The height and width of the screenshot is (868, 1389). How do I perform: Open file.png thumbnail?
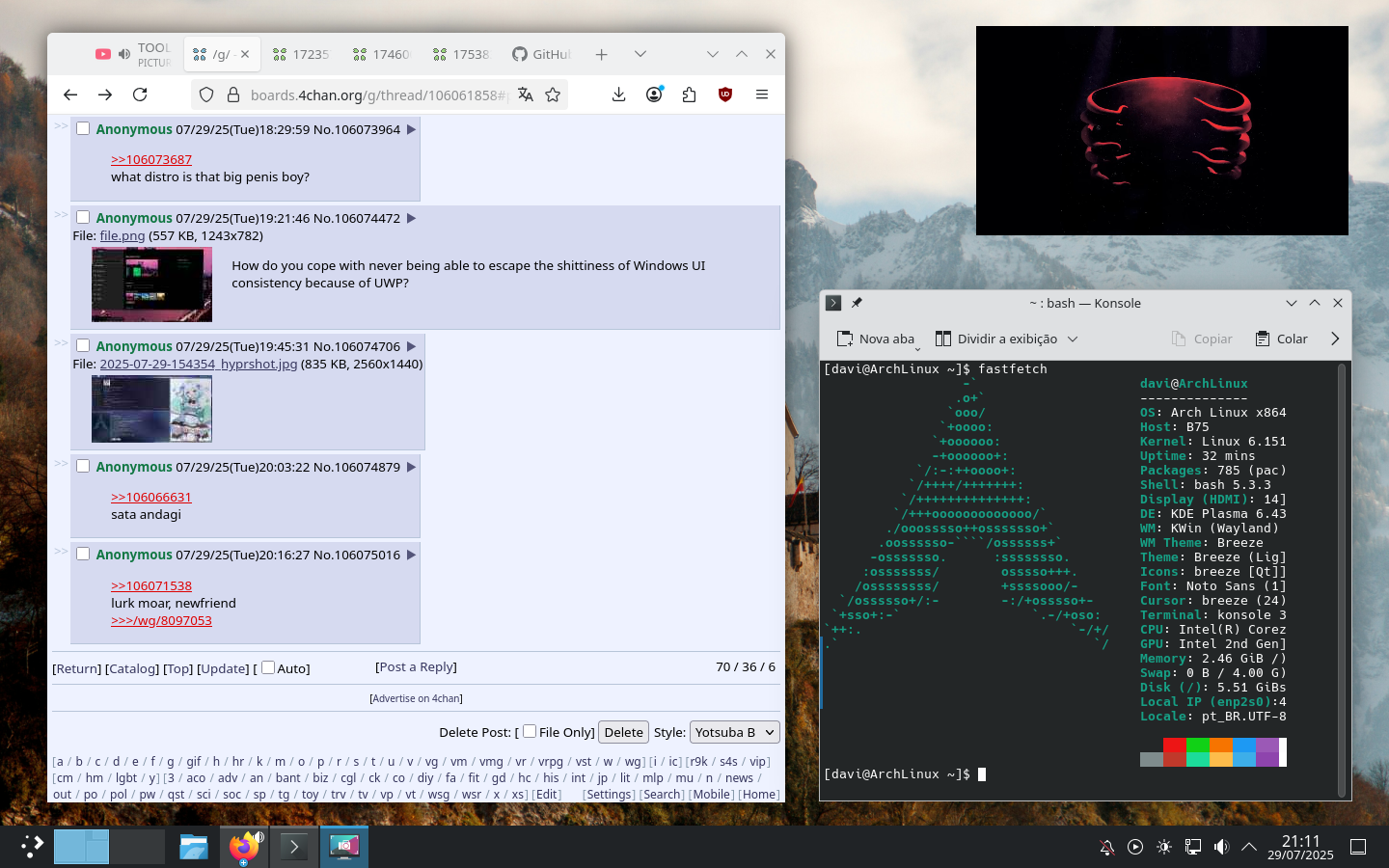click(151, 285)
